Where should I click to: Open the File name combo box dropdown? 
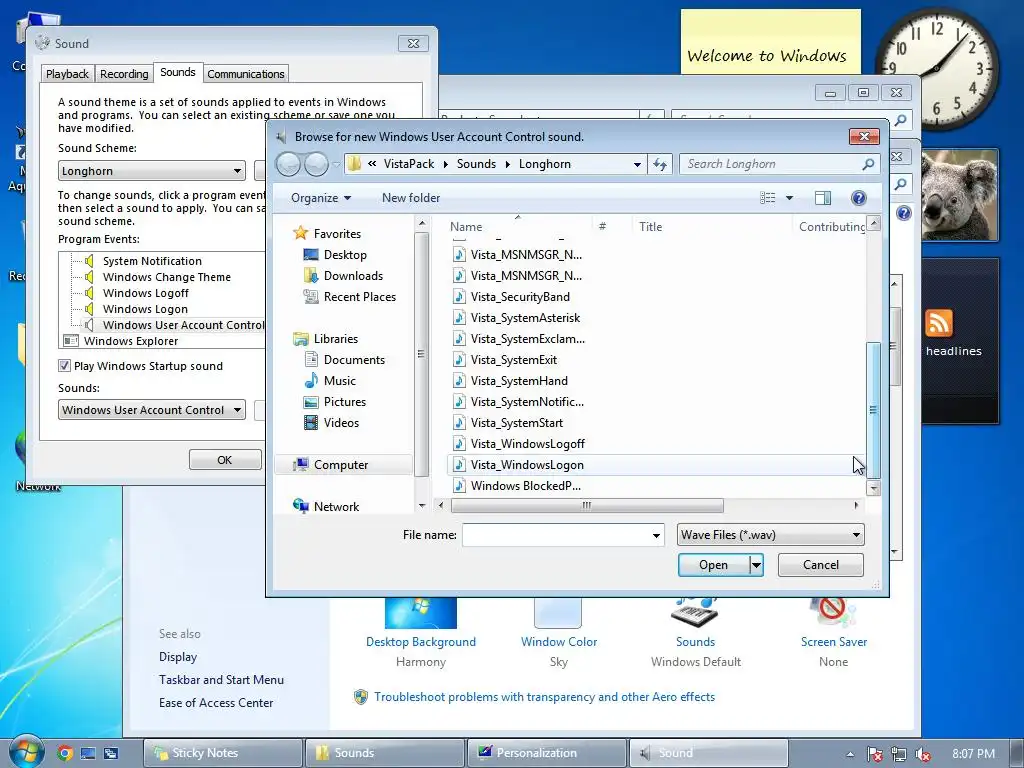click(656, 536)
